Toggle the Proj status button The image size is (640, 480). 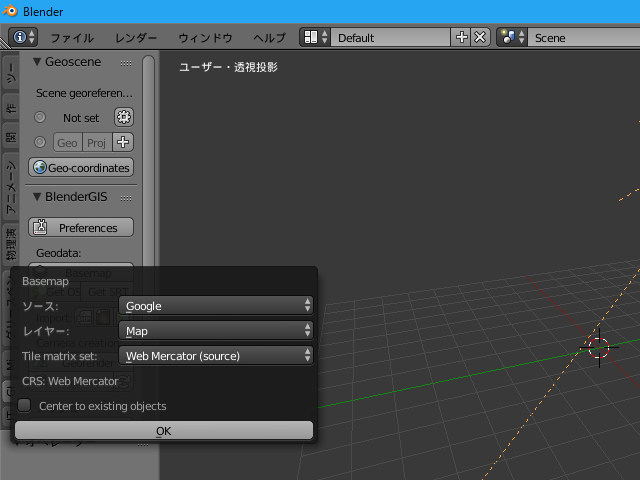click(x=97, y=142)
